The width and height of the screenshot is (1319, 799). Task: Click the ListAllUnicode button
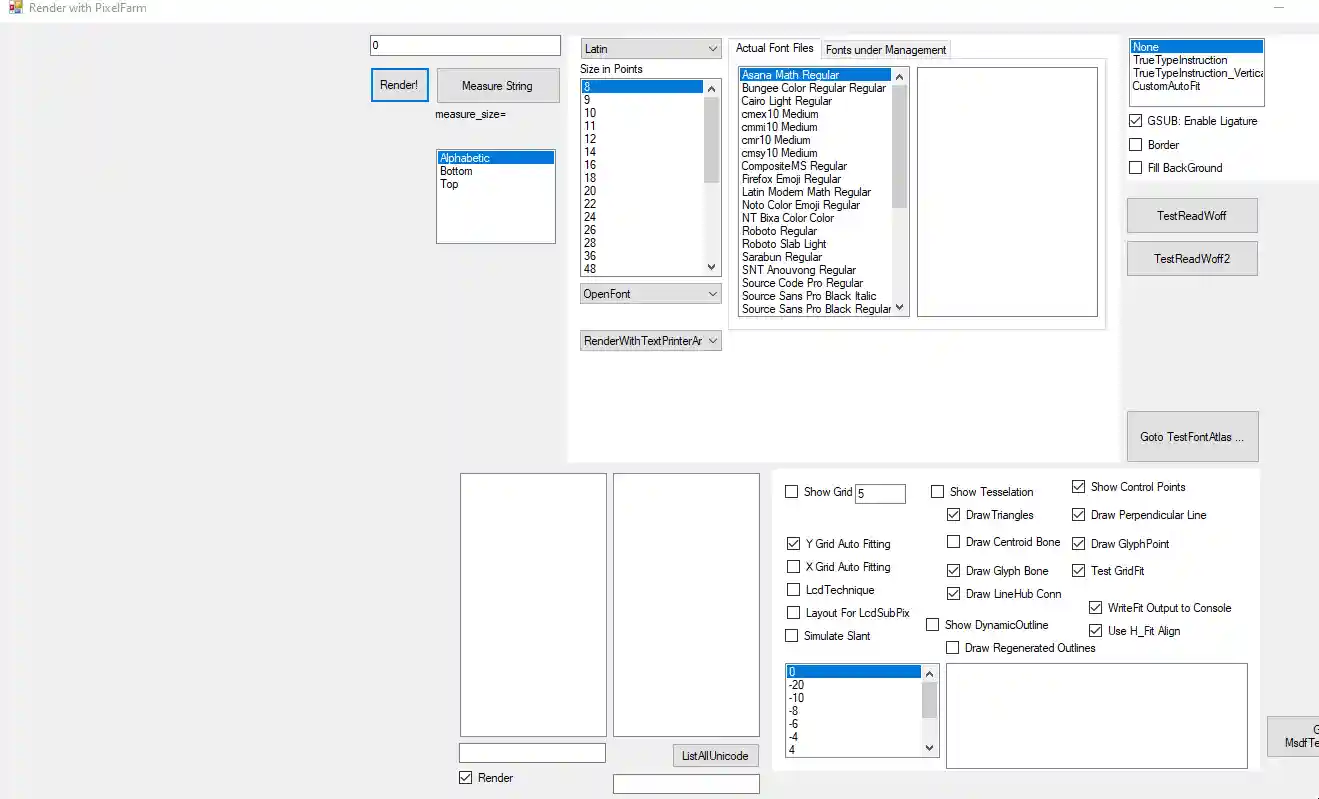[x=715, y=756]
